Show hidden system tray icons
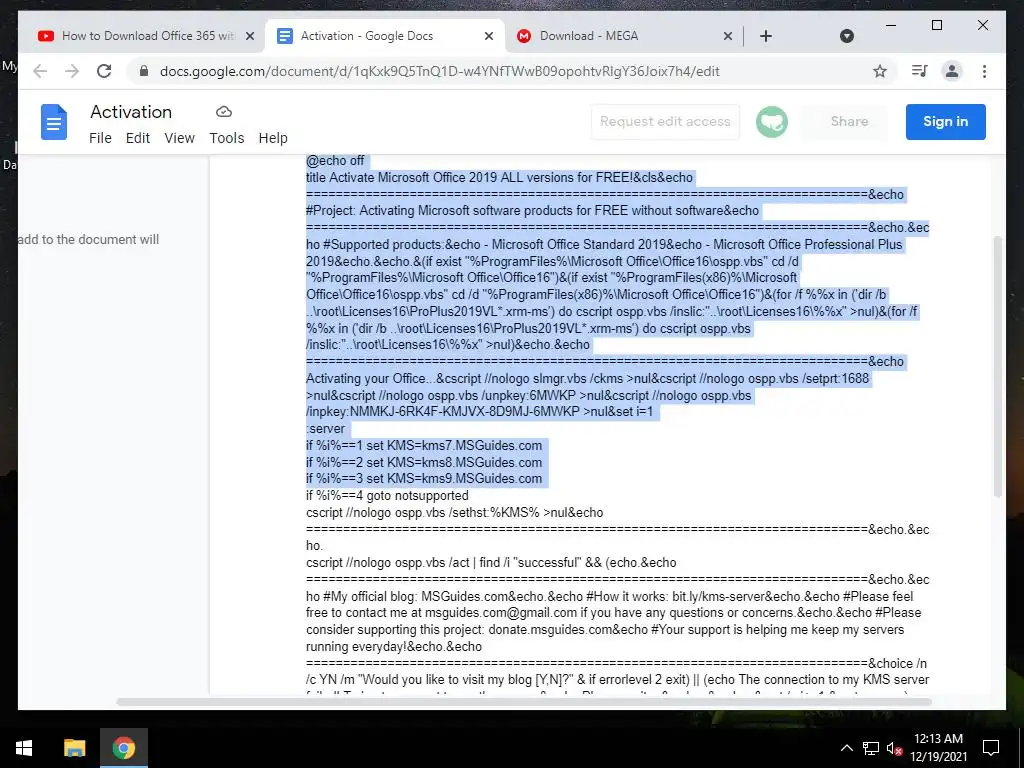Image resolution: width=1024 pixels, height=768 pixels. (846, 748)
